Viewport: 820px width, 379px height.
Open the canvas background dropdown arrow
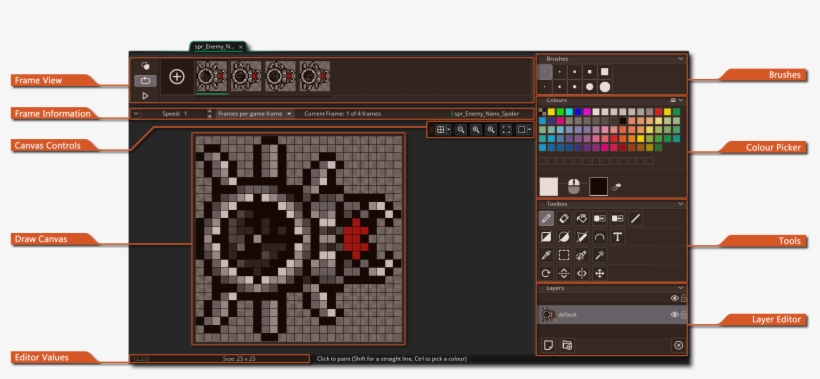[529, 130]
